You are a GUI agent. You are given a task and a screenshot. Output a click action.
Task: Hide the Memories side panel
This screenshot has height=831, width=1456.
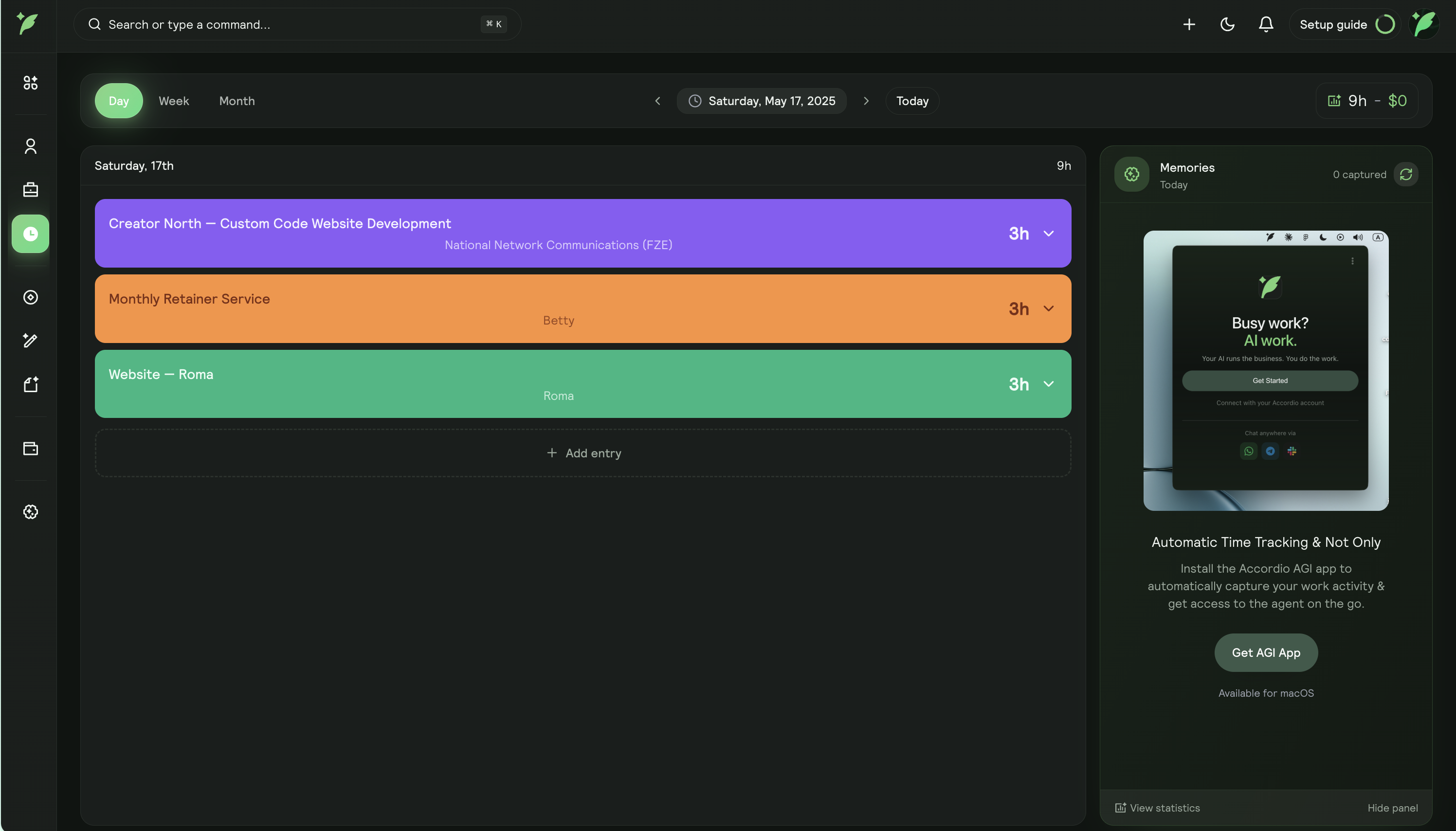[x=1392, y=808]
